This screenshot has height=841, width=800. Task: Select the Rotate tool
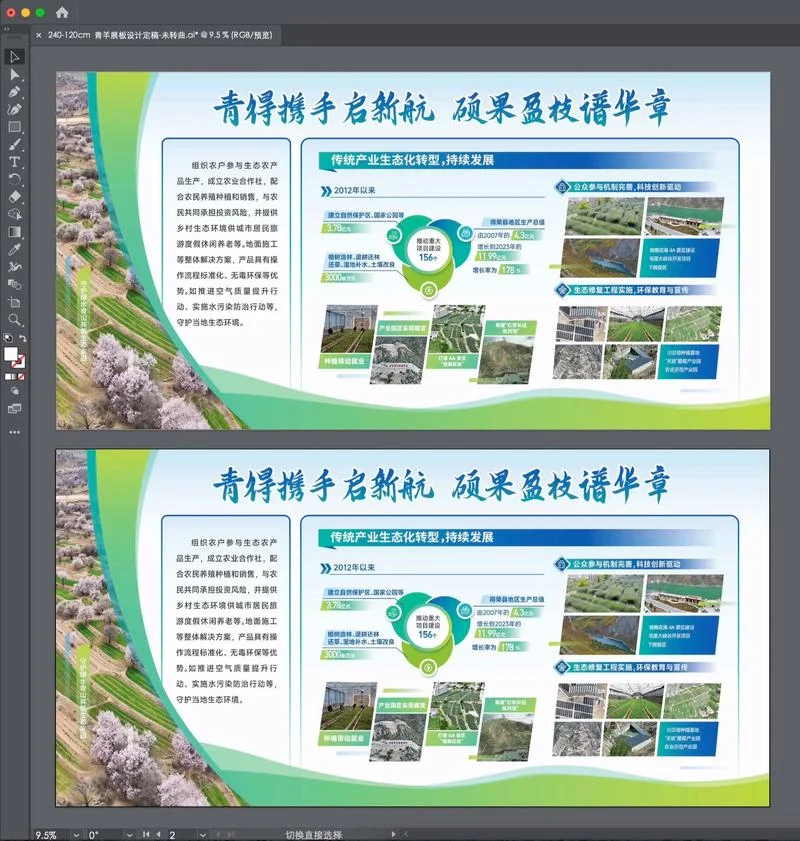(14, 179)
